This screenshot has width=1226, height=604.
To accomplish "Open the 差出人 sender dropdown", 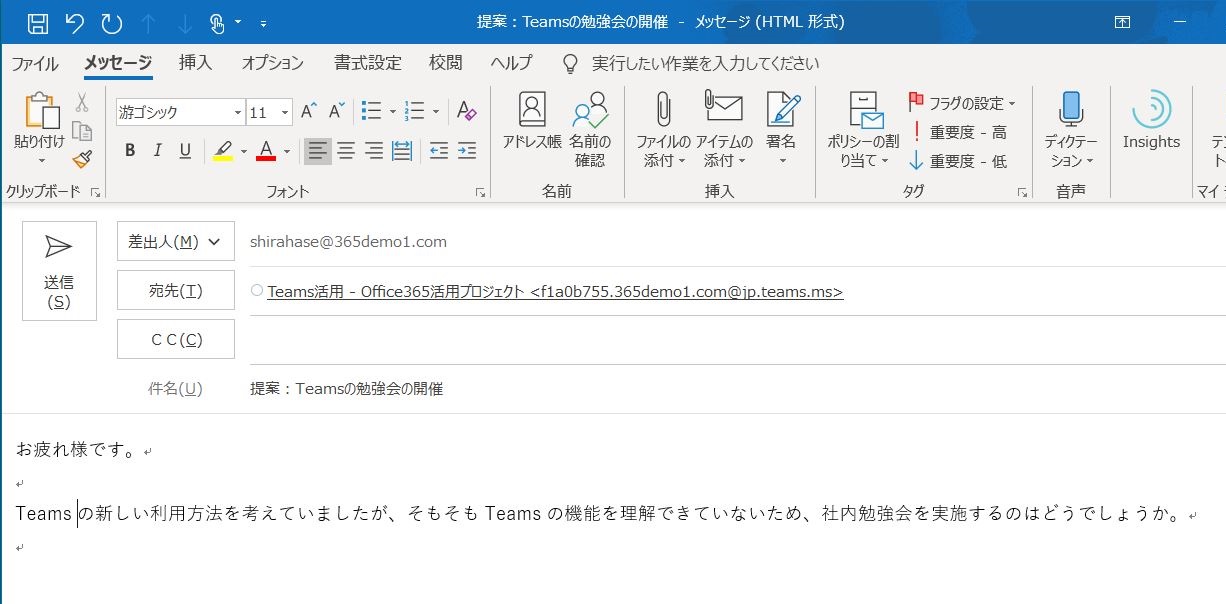I will coord(176,241).
